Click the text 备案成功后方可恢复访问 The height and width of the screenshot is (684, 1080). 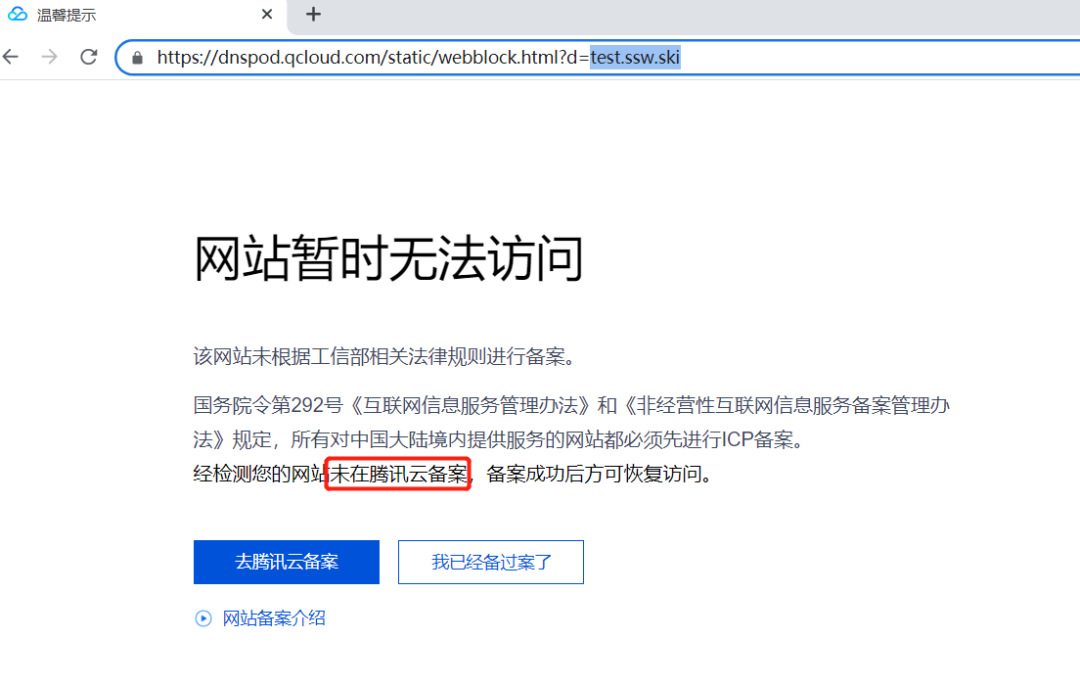tap(599, 474)
